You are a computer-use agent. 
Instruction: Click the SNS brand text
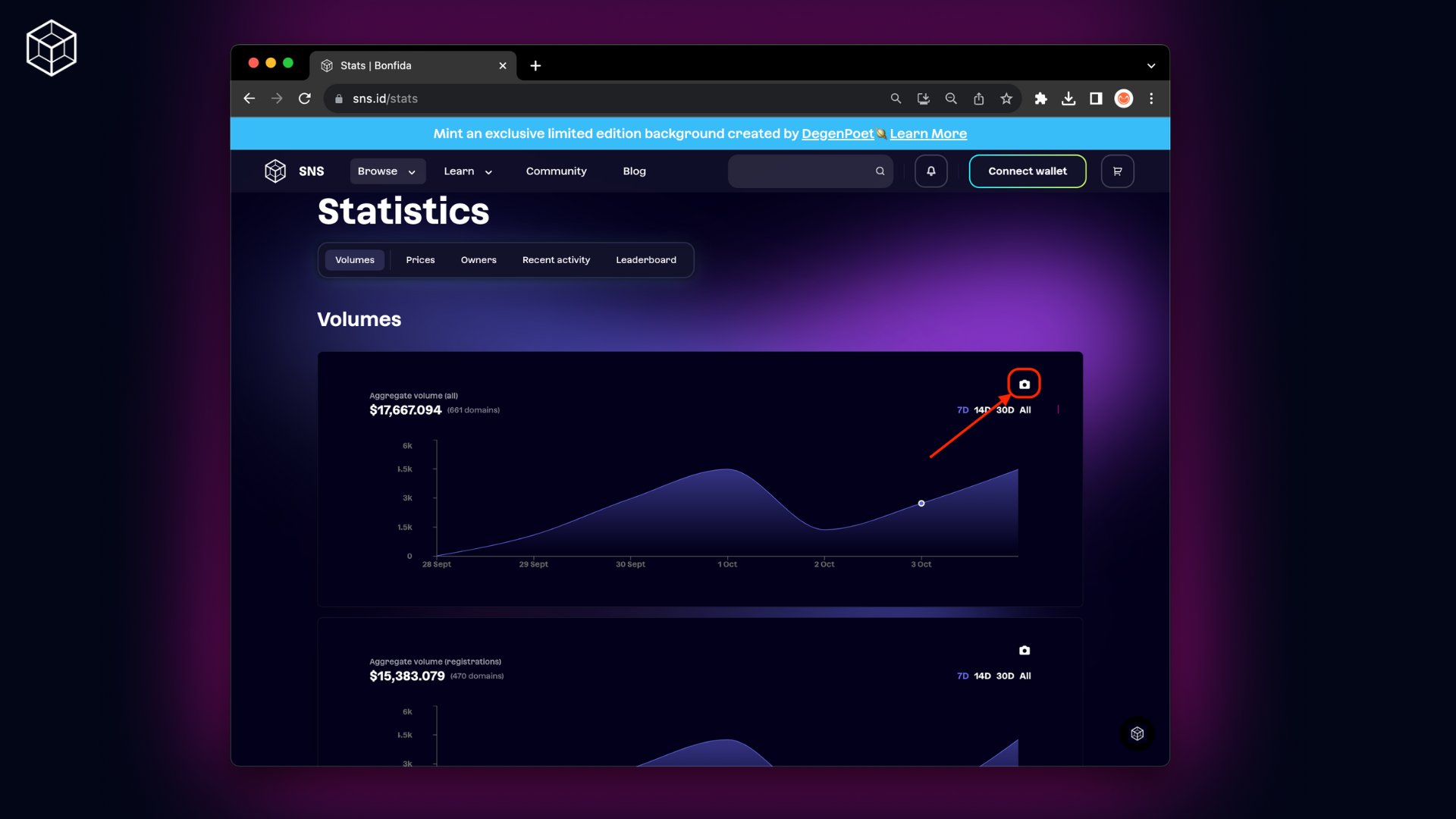click(311, 171)
